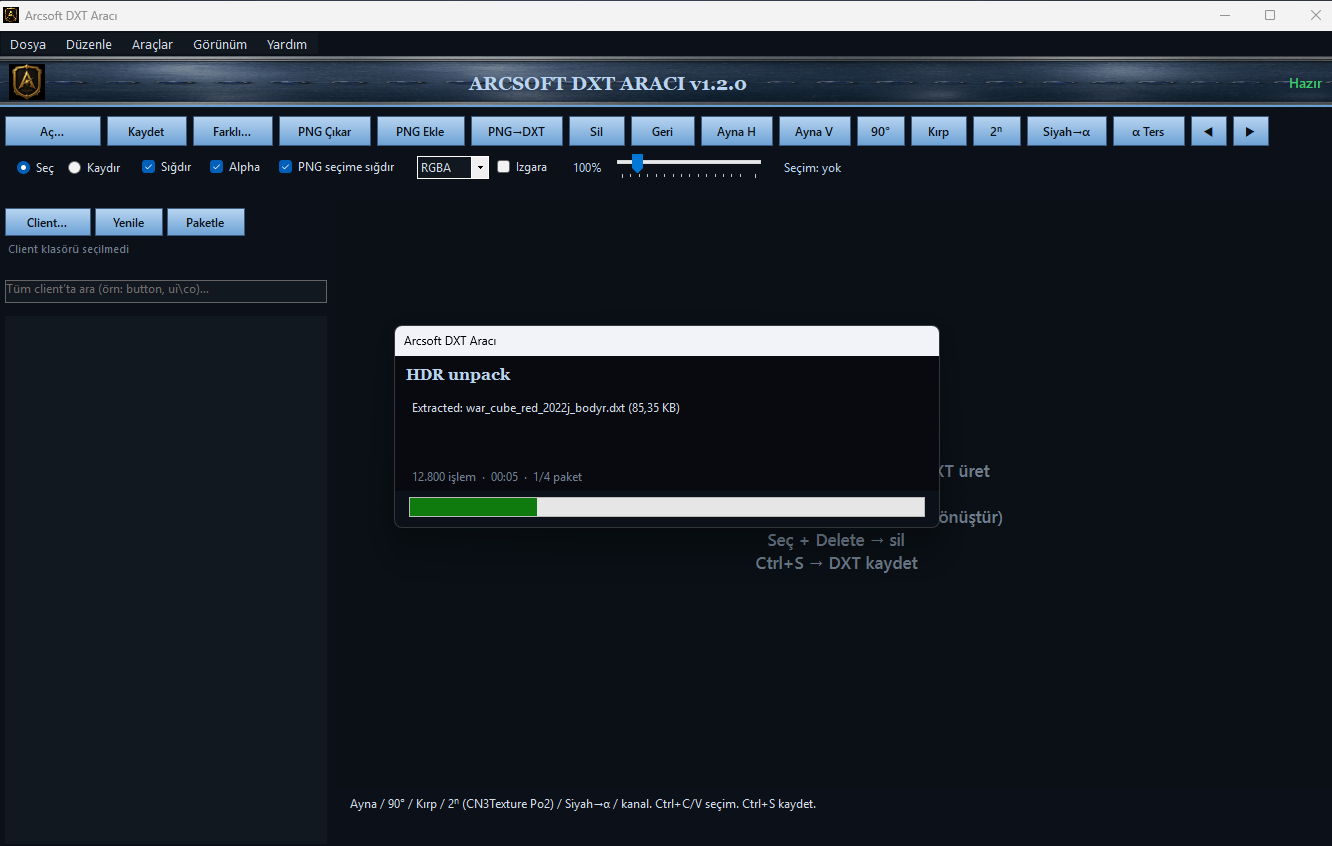Open the Yardım menu
This screenshot has width=1332, height=846.
point(287,44)
